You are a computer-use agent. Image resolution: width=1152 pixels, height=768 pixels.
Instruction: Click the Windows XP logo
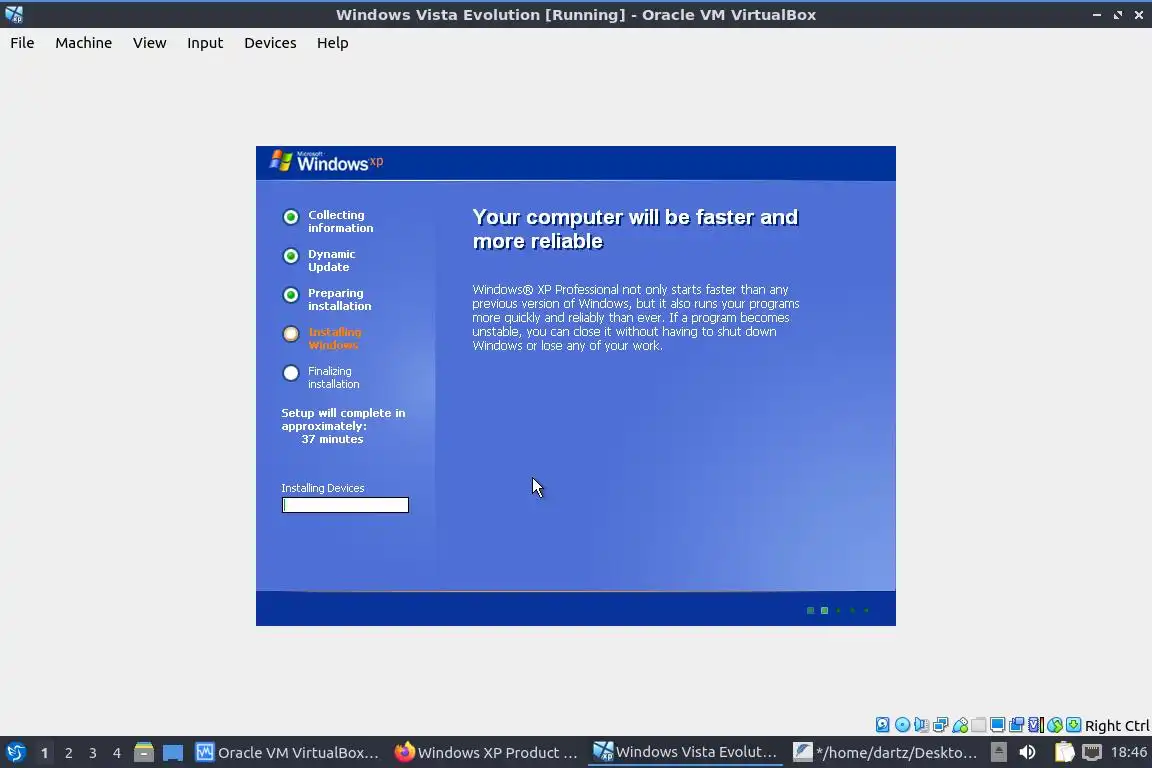(326, 162)
